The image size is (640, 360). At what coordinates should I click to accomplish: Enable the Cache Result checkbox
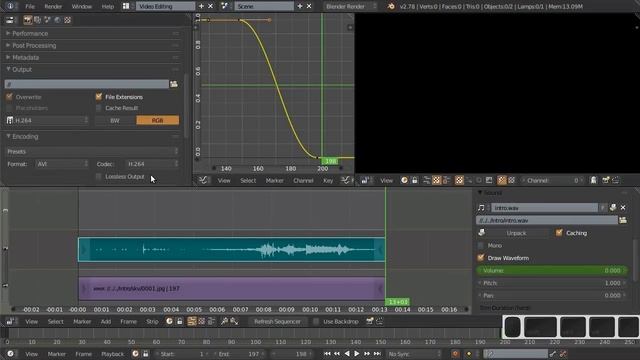coord(98,108)
